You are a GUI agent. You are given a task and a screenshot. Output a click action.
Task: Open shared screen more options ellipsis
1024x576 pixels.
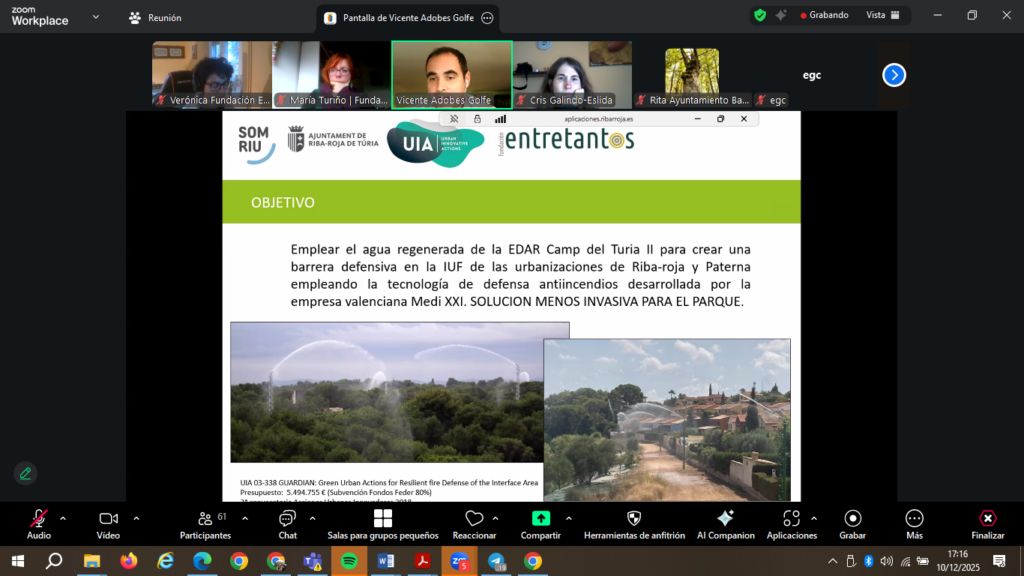point(487,18)
